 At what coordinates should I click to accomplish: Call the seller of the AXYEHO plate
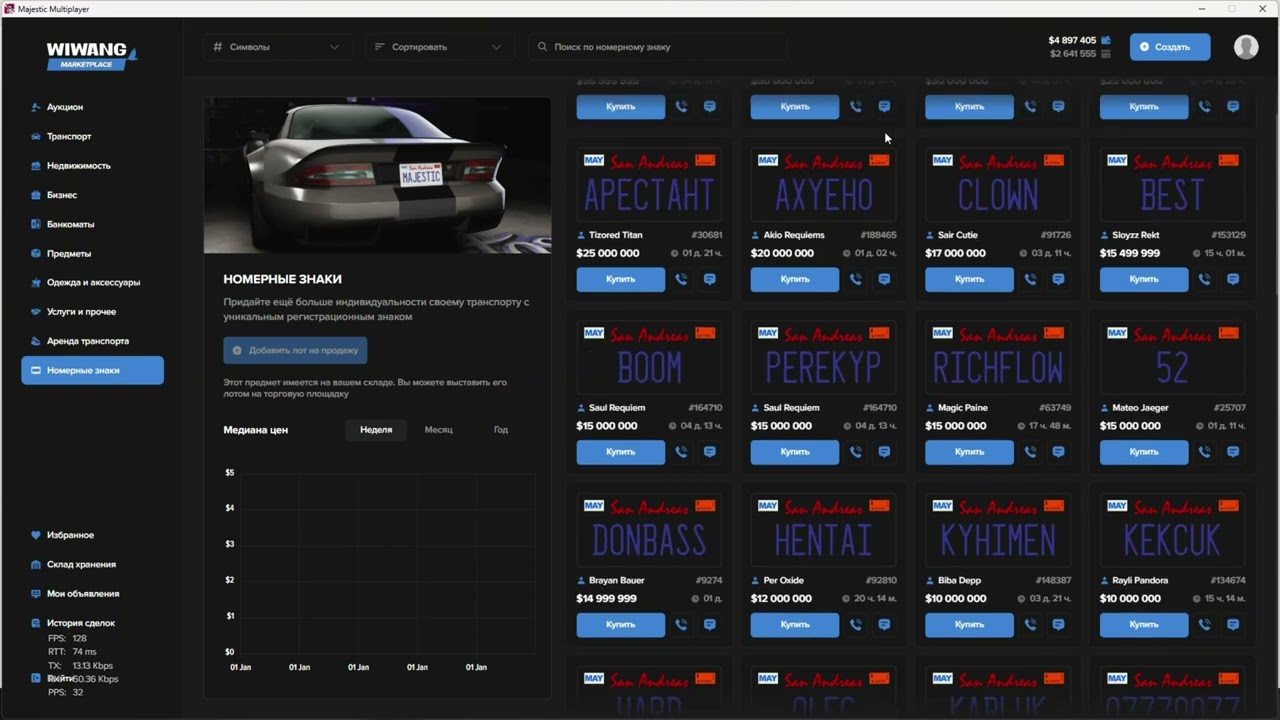pos(856,279)
